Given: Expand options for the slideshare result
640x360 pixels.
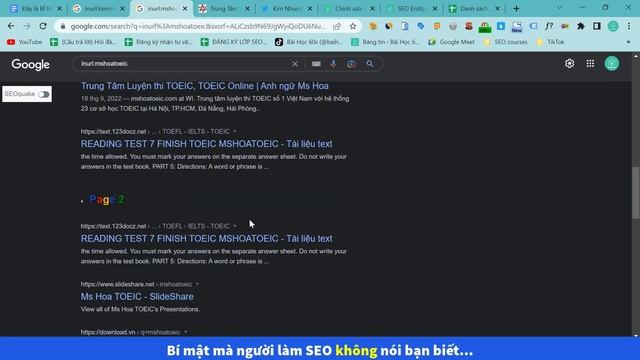Looking at the screenshot, I should (197, 284).
